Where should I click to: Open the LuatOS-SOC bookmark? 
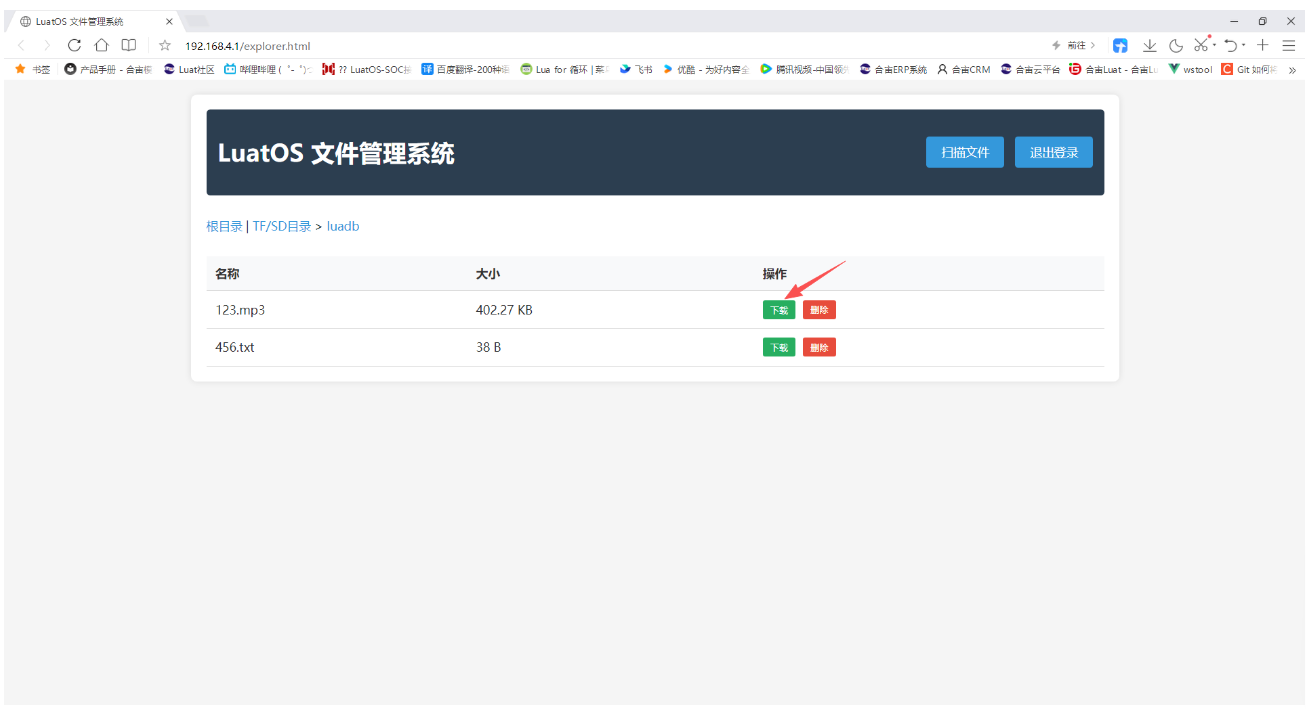click(366, 70)
